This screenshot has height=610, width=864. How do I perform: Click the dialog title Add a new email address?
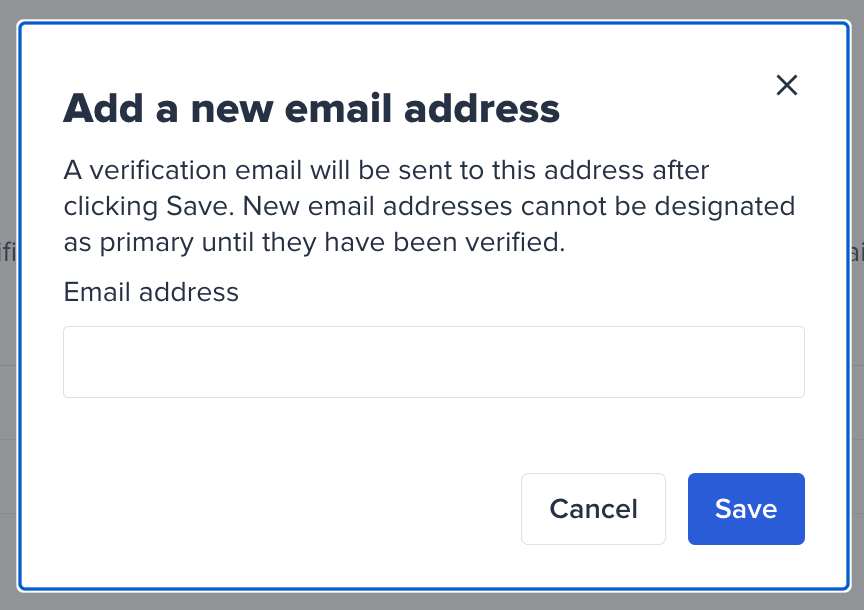(312, 108)
